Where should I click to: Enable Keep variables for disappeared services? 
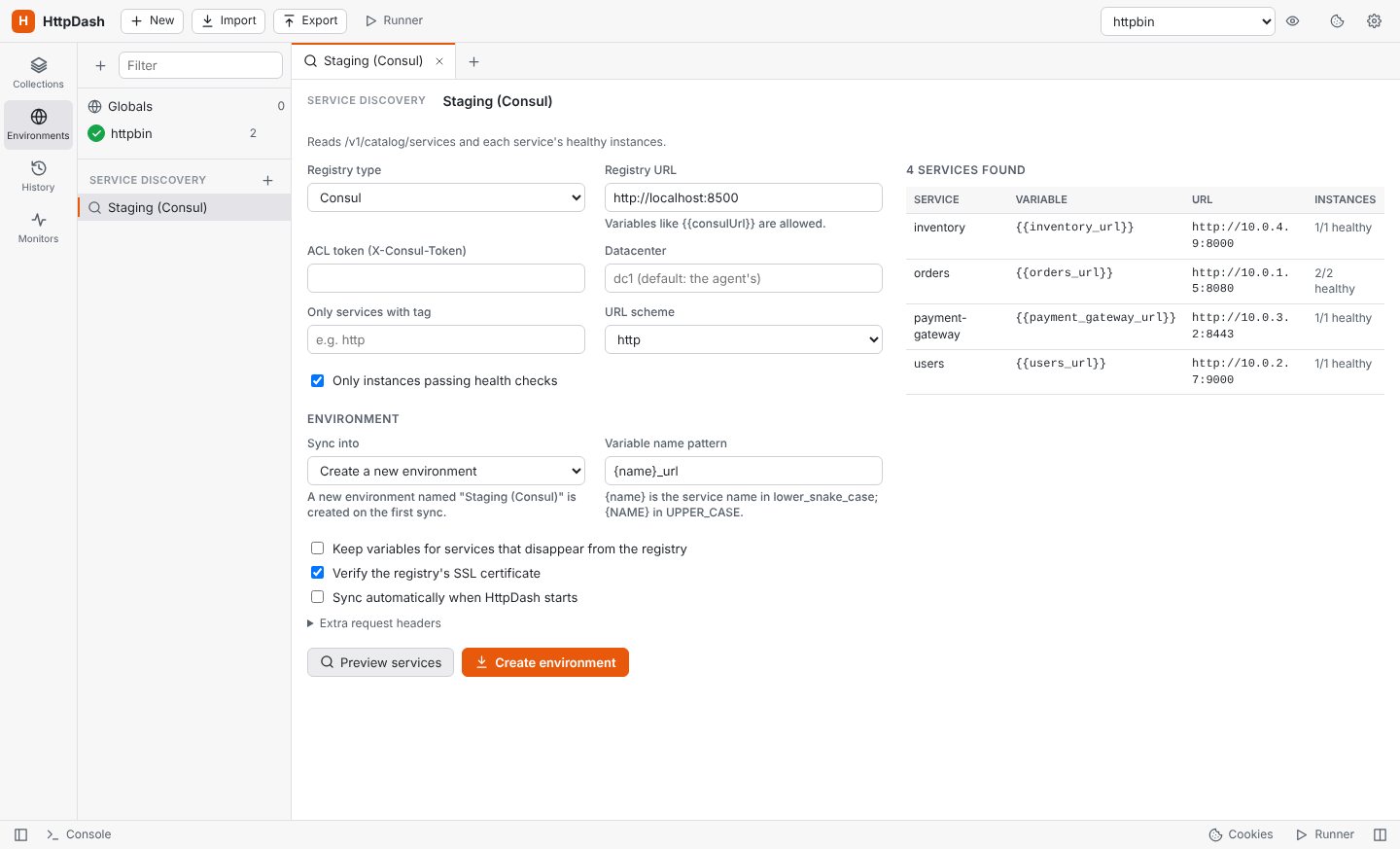click(x=317, y=548)
